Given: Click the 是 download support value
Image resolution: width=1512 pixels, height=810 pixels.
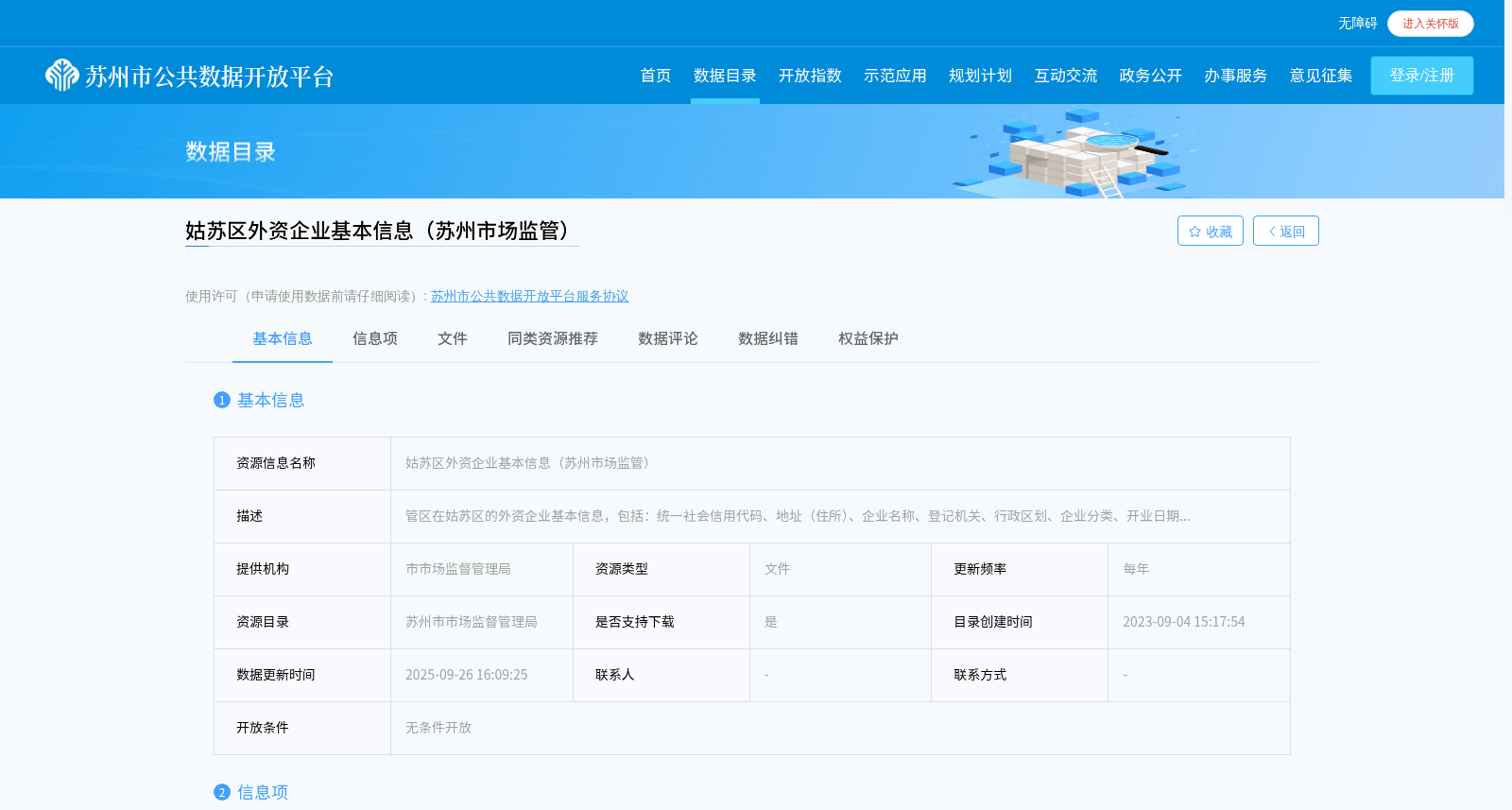Looking at the screenshot, I should [x=771, y=622].
